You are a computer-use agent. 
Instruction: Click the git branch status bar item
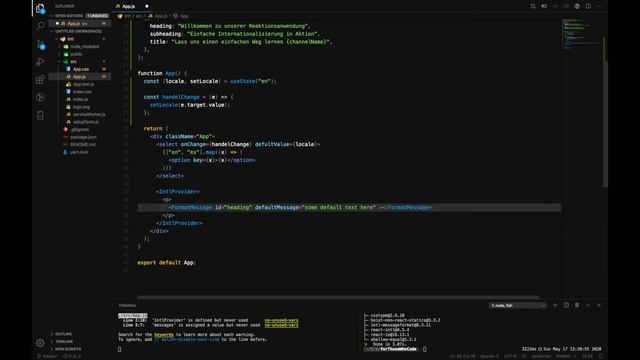tap(48, 356)
